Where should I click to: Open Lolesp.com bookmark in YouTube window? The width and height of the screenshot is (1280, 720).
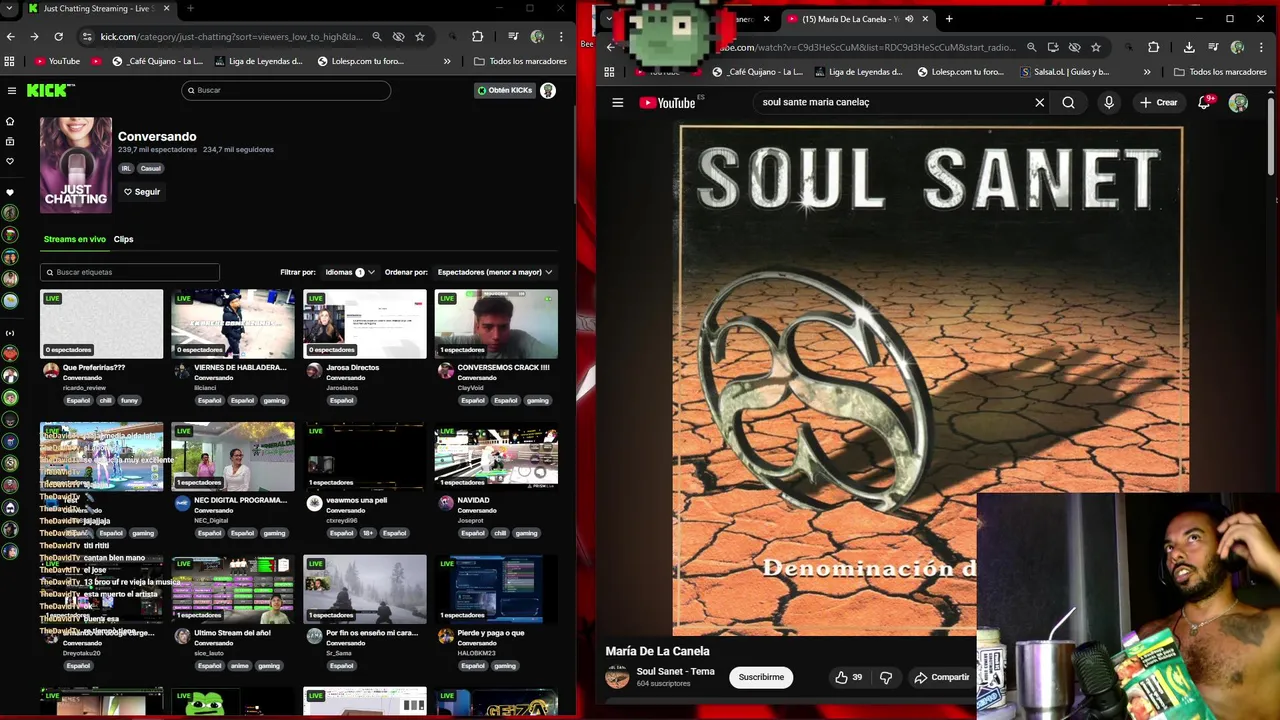(x=959, y=72)
